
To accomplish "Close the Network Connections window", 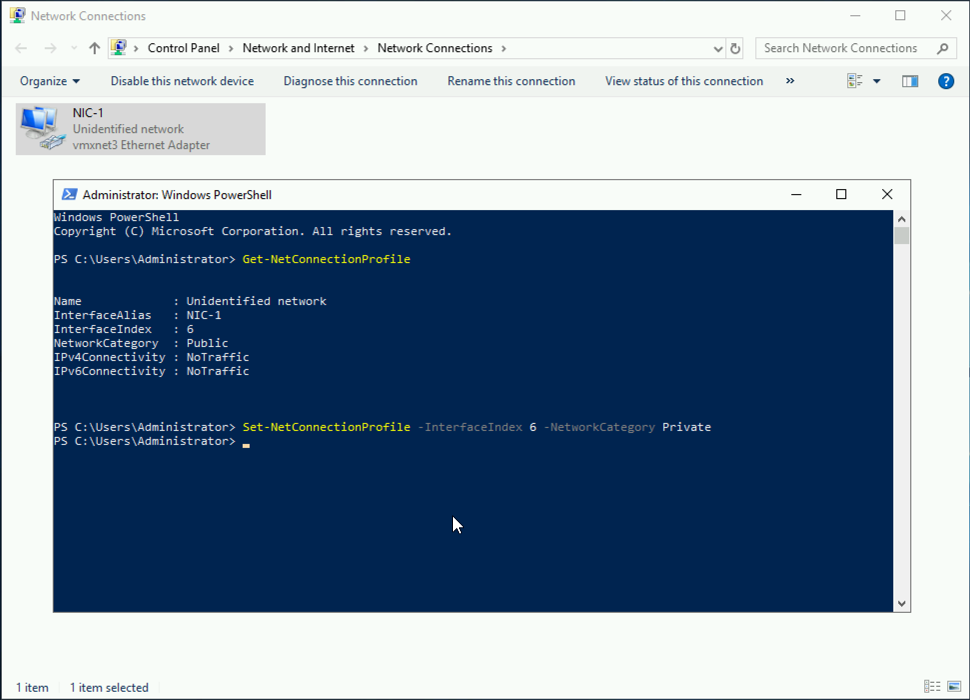I will pos(946,15).
